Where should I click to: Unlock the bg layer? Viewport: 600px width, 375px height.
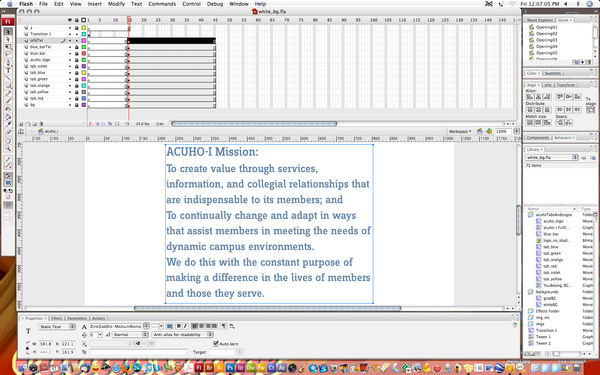click(x=77, y=105)
